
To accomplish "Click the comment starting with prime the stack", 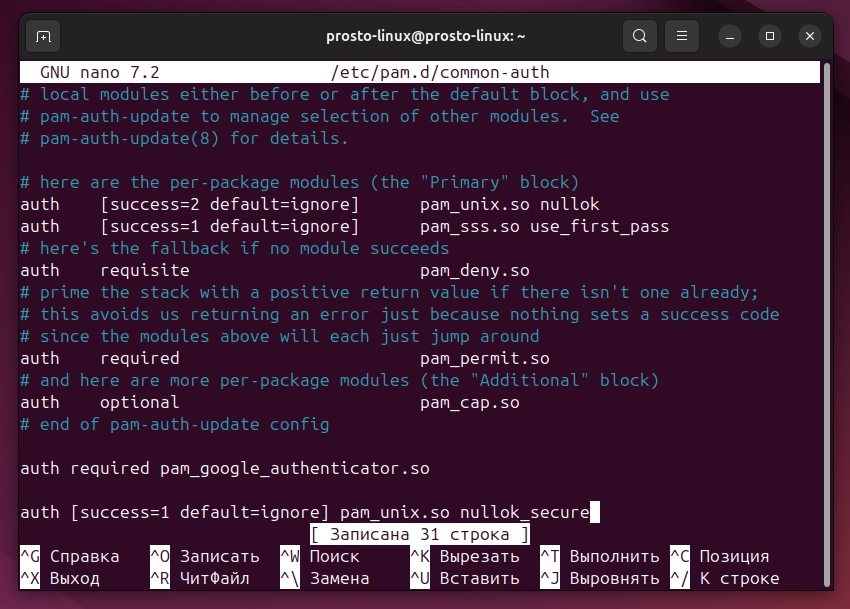I will [390, 292].
